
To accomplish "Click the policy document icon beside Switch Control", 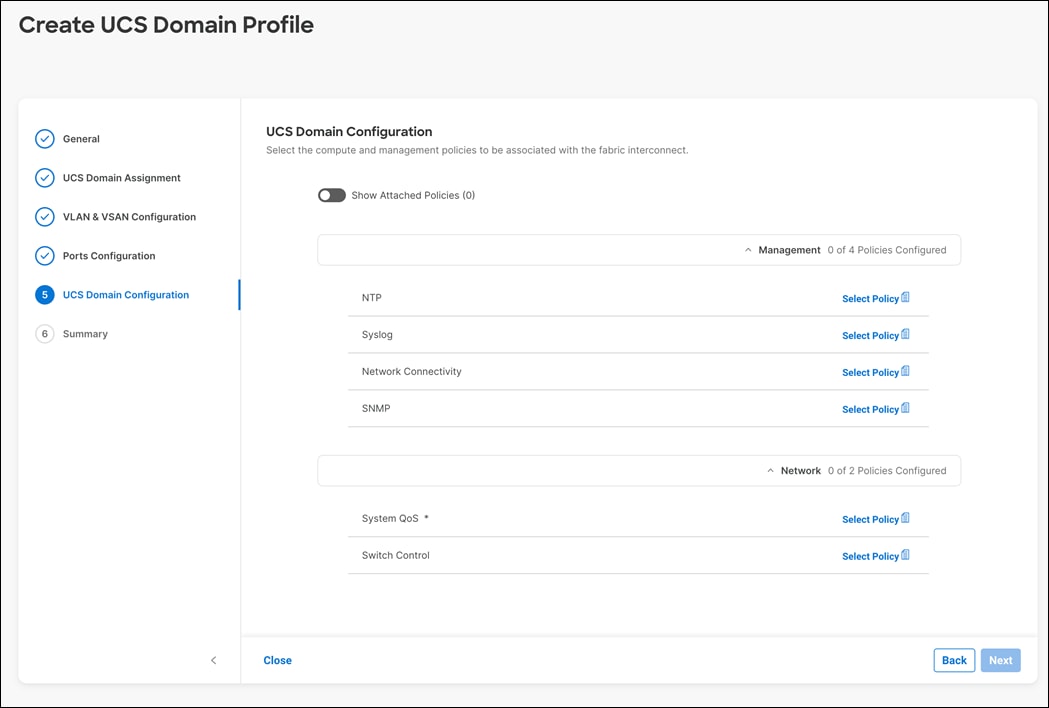I will coord(906,554).
